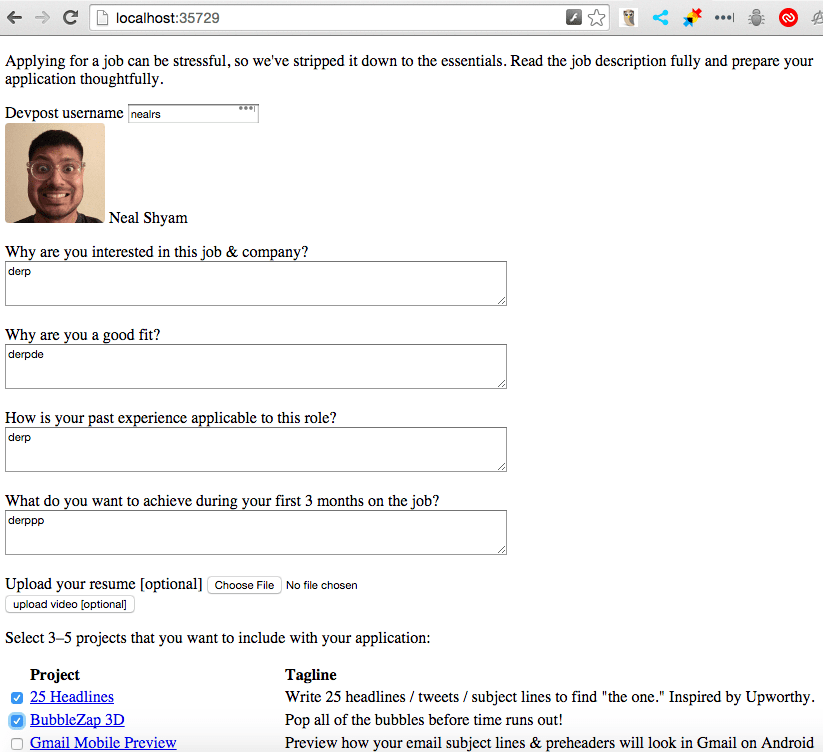Open the Gmail Mobile Preview link
Image resolution: width=823 pixels, height=752 pixels.
coord(103,743)
